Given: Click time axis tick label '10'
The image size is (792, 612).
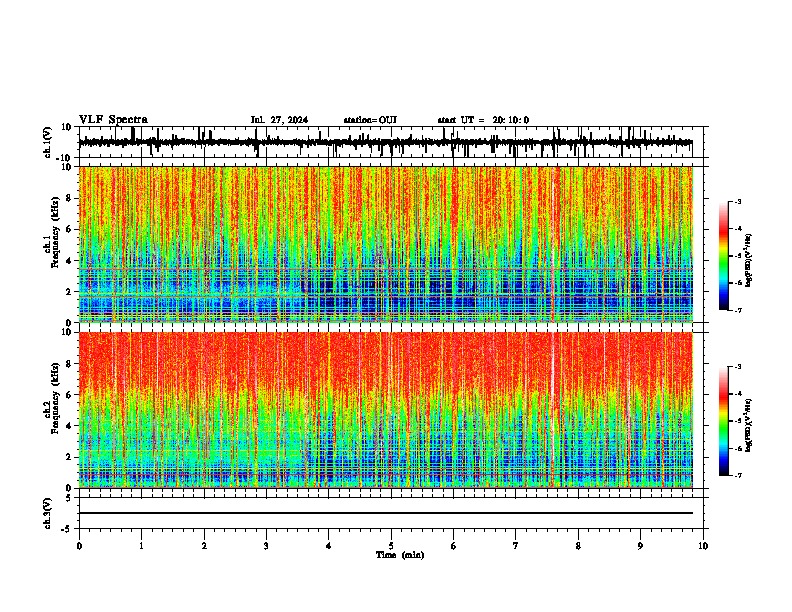Looking at the screenshot, I should click(703, 546).
